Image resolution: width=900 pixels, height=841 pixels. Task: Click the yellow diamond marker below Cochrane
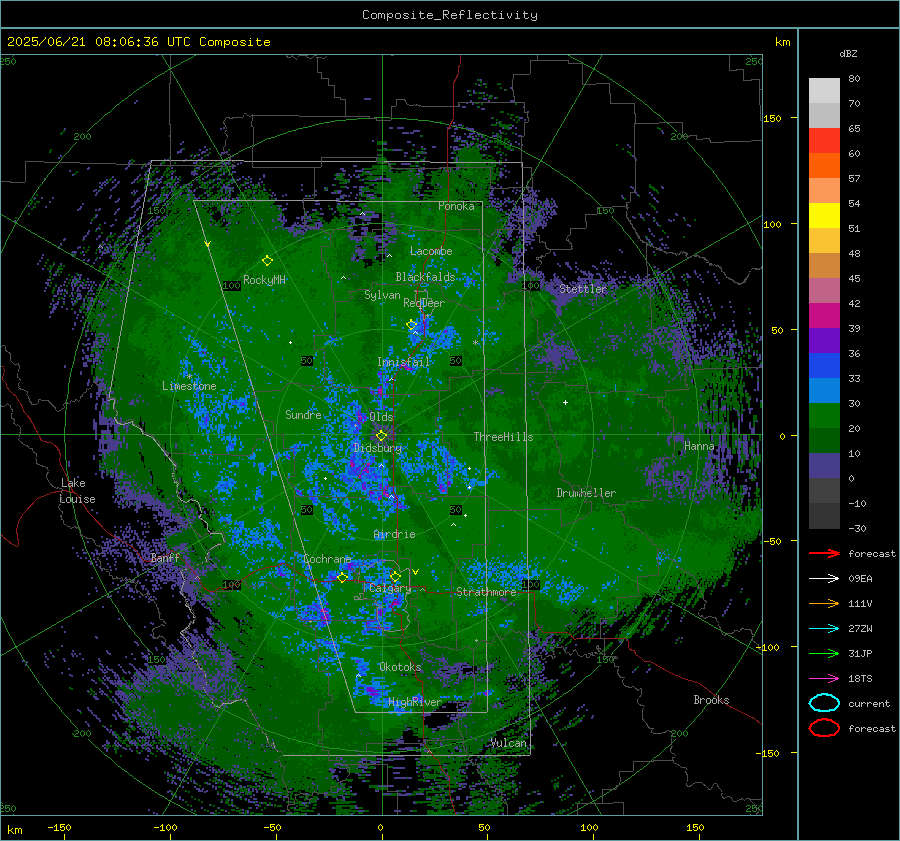pyautogui.click(x=343, y=577)
